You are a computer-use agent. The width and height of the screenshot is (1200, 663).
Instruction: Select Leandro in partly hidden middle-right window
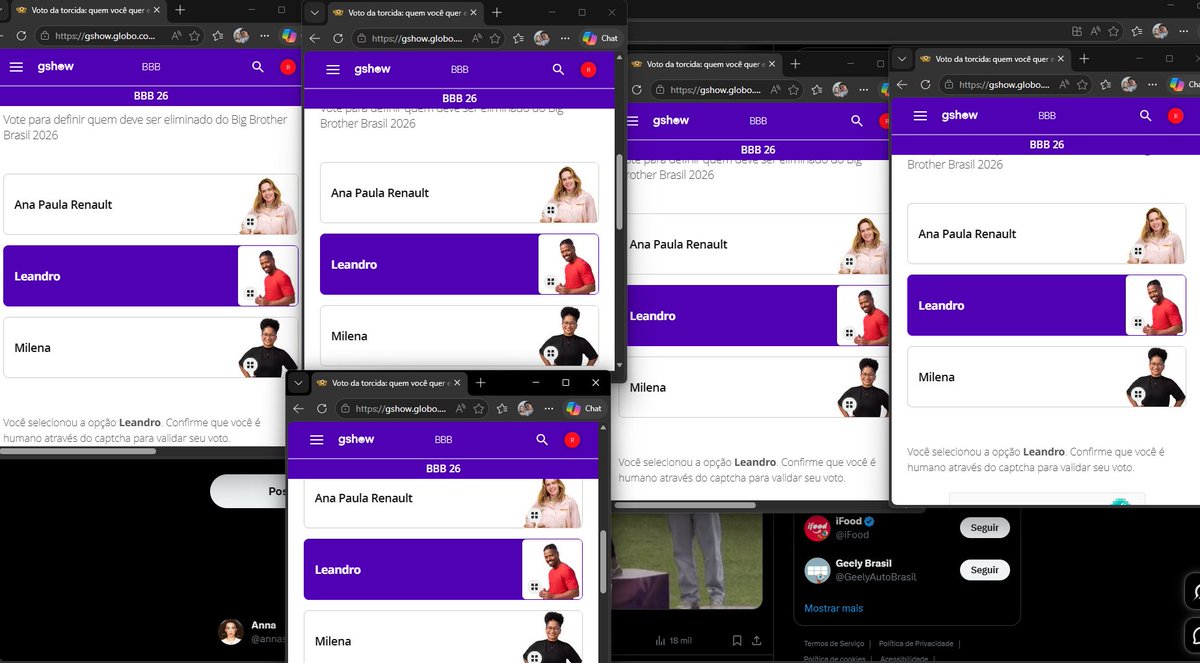click(x=753, y=316)
